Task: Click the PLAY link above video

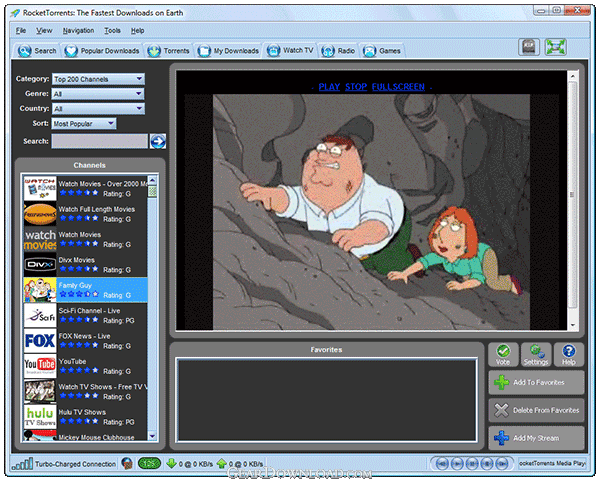Action: pos(329,87)
